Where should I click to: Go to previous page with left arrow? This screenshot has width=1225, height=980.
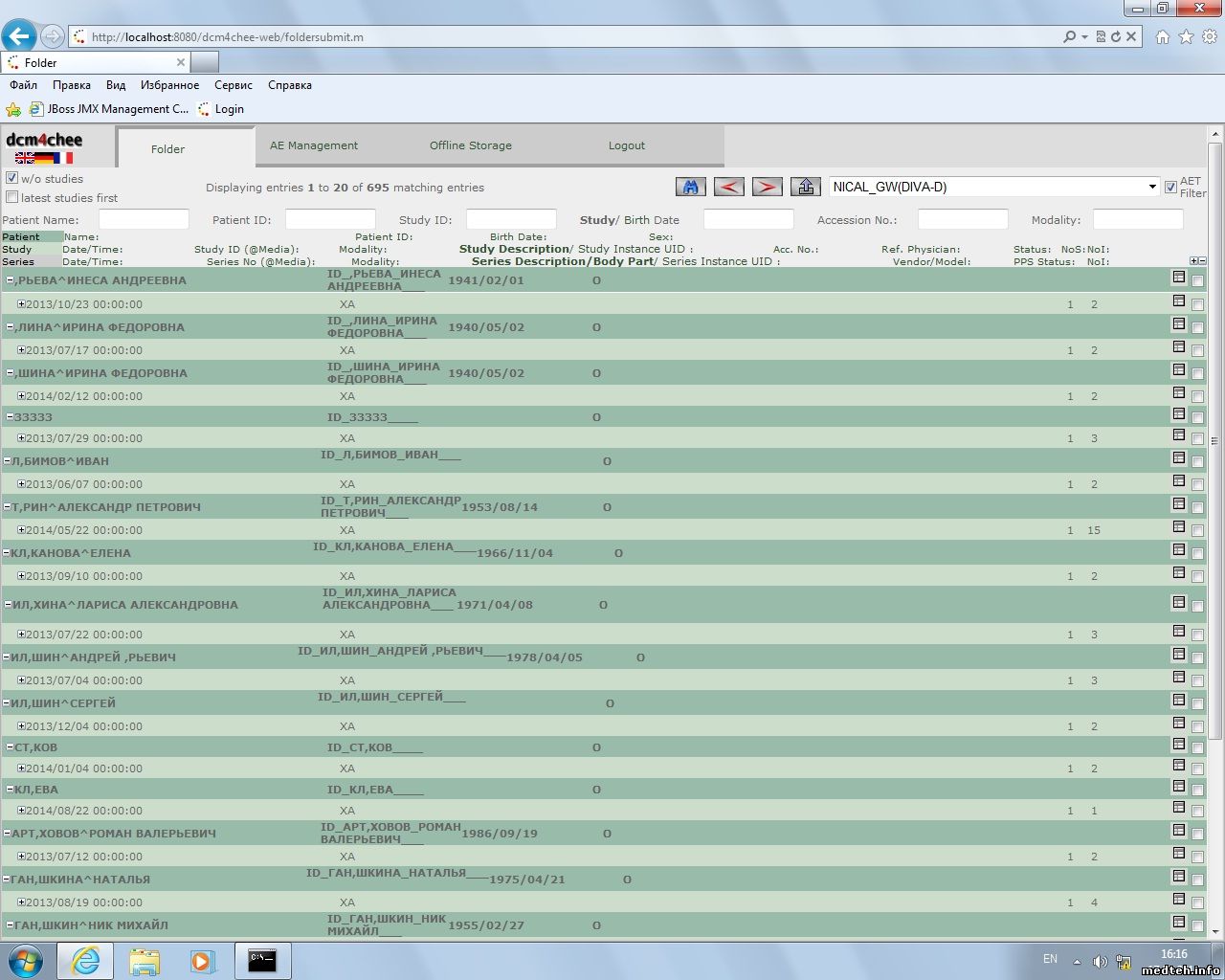click(728, 187)
